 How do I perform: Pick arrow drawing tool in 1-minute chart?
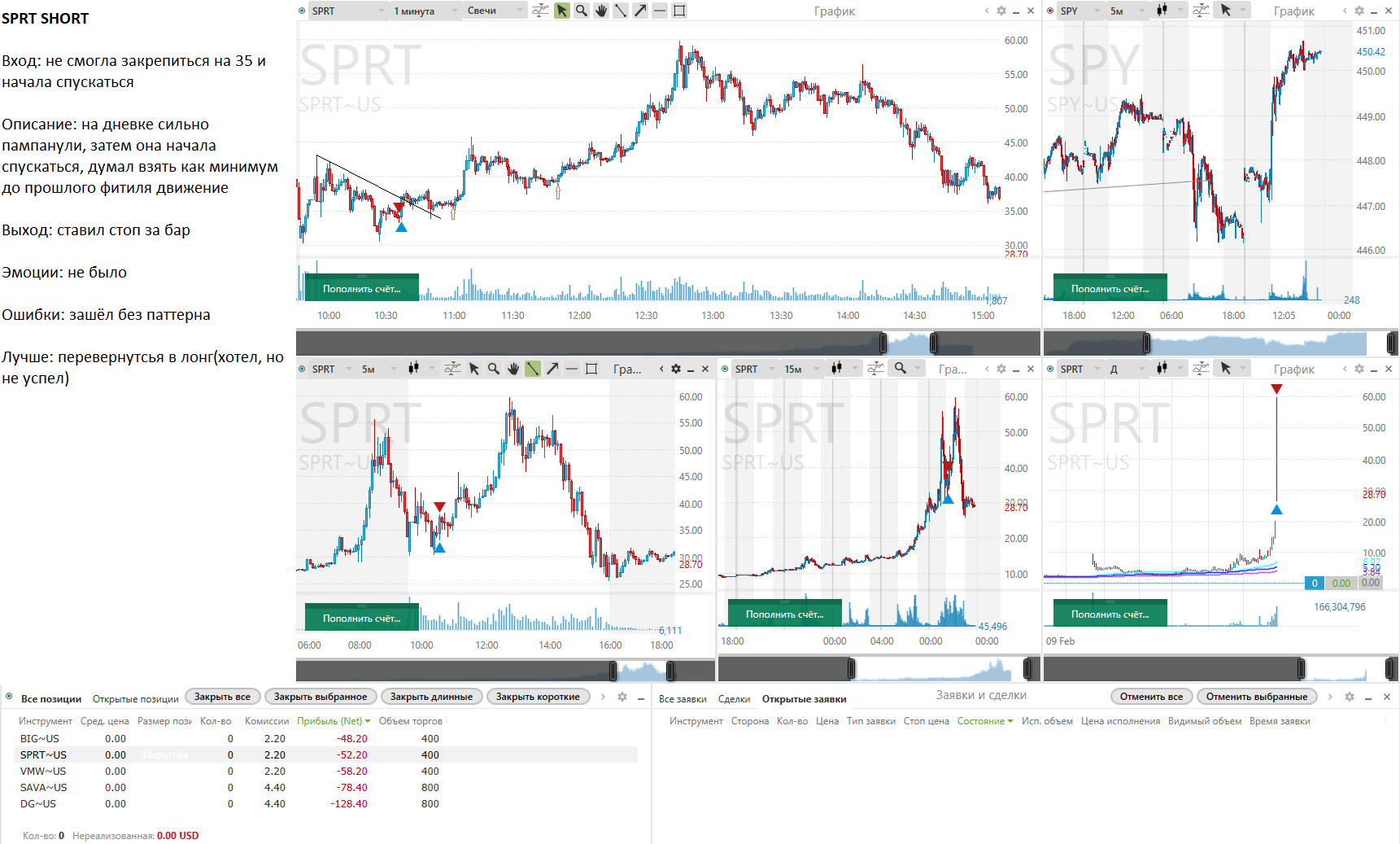click(x=640, y=11)
